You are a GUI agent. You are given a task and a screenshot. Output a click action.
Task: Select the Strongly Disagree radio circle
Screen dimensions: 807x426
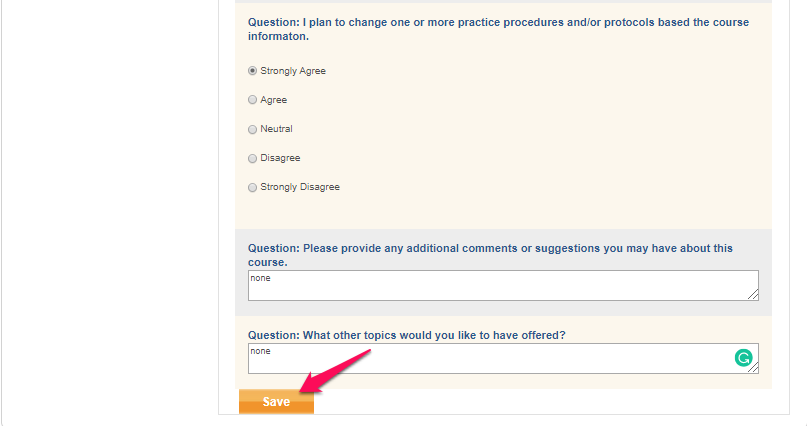point(252,187)
